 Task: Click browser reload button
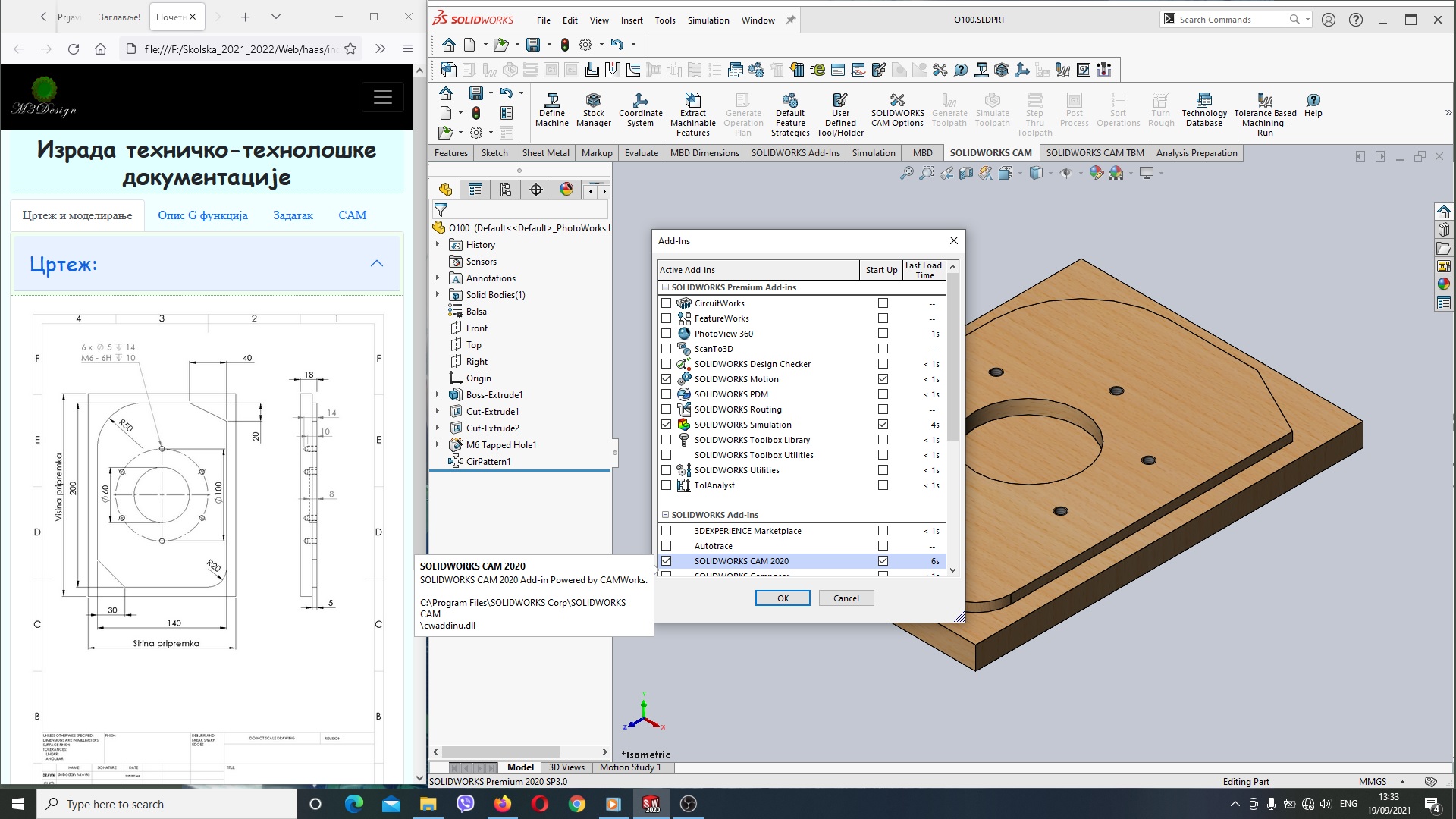click(x=74, y=49)
